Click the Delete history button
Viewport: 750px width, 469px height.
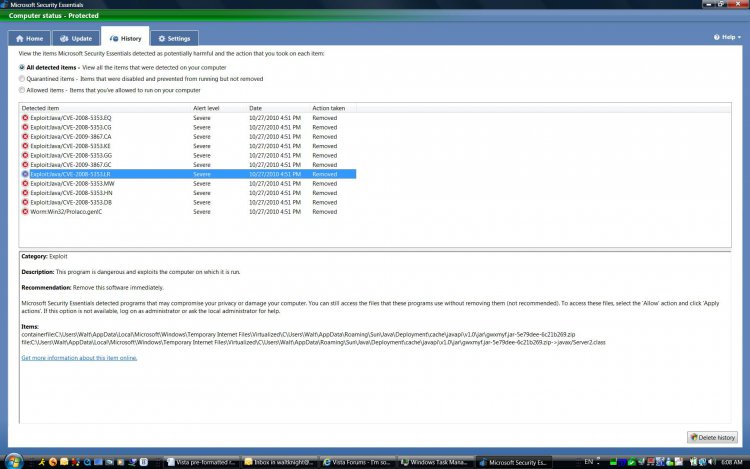click(712, 437)
